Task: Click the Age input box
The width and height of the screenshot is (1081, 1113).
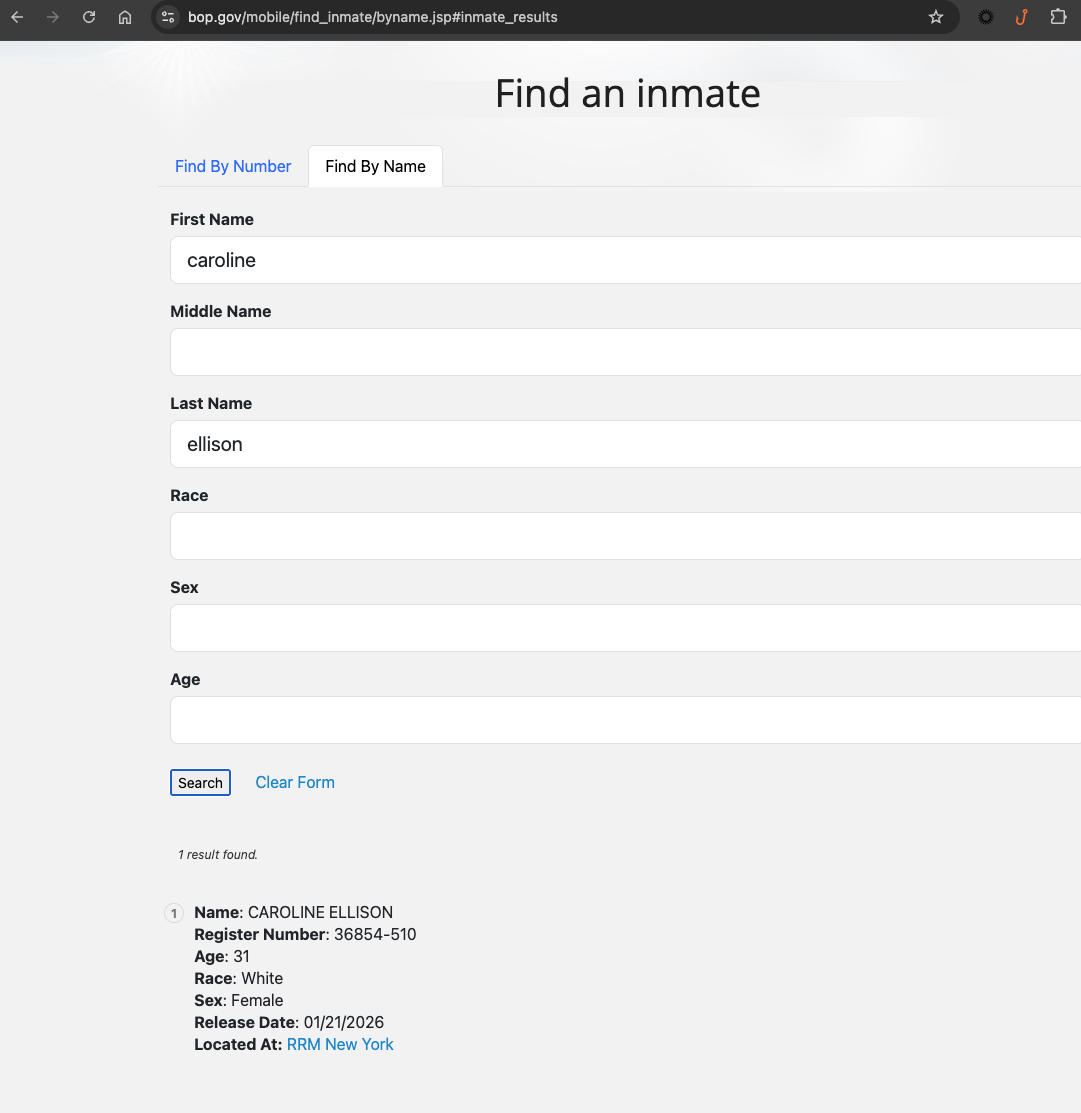Action: point(625,720)
